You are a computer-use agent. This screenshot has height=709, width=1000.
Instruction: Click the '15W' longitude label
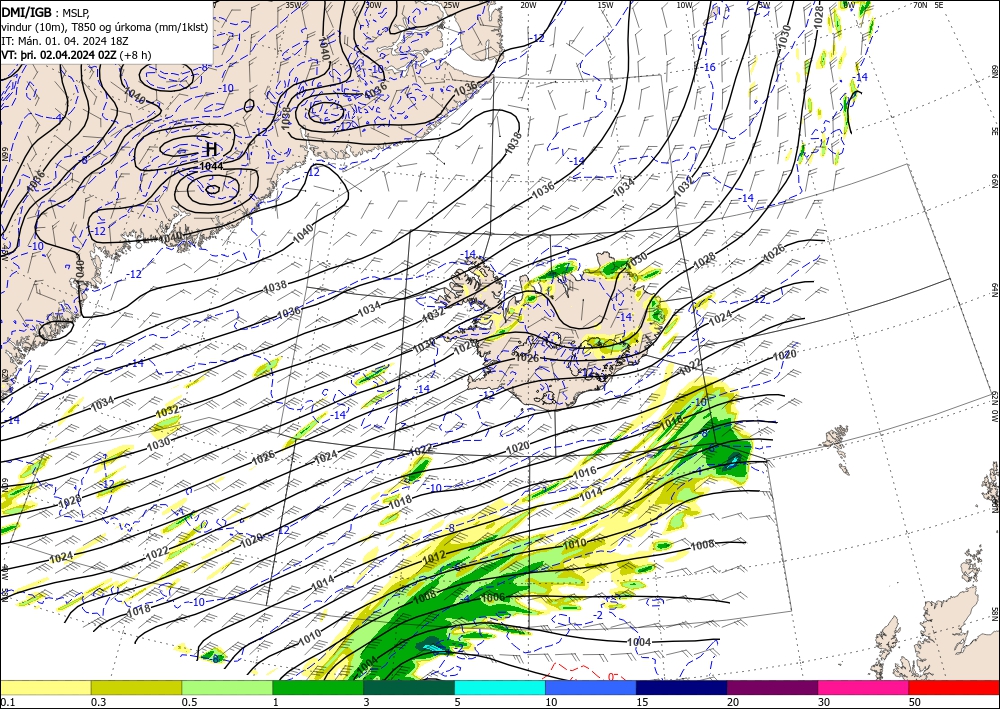[605, 5]
